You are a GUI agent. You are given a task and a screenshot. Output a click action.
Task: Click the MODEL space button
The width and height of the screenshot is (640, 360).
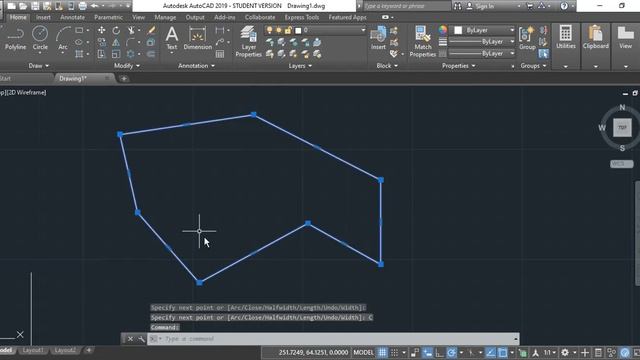(363, 352)
